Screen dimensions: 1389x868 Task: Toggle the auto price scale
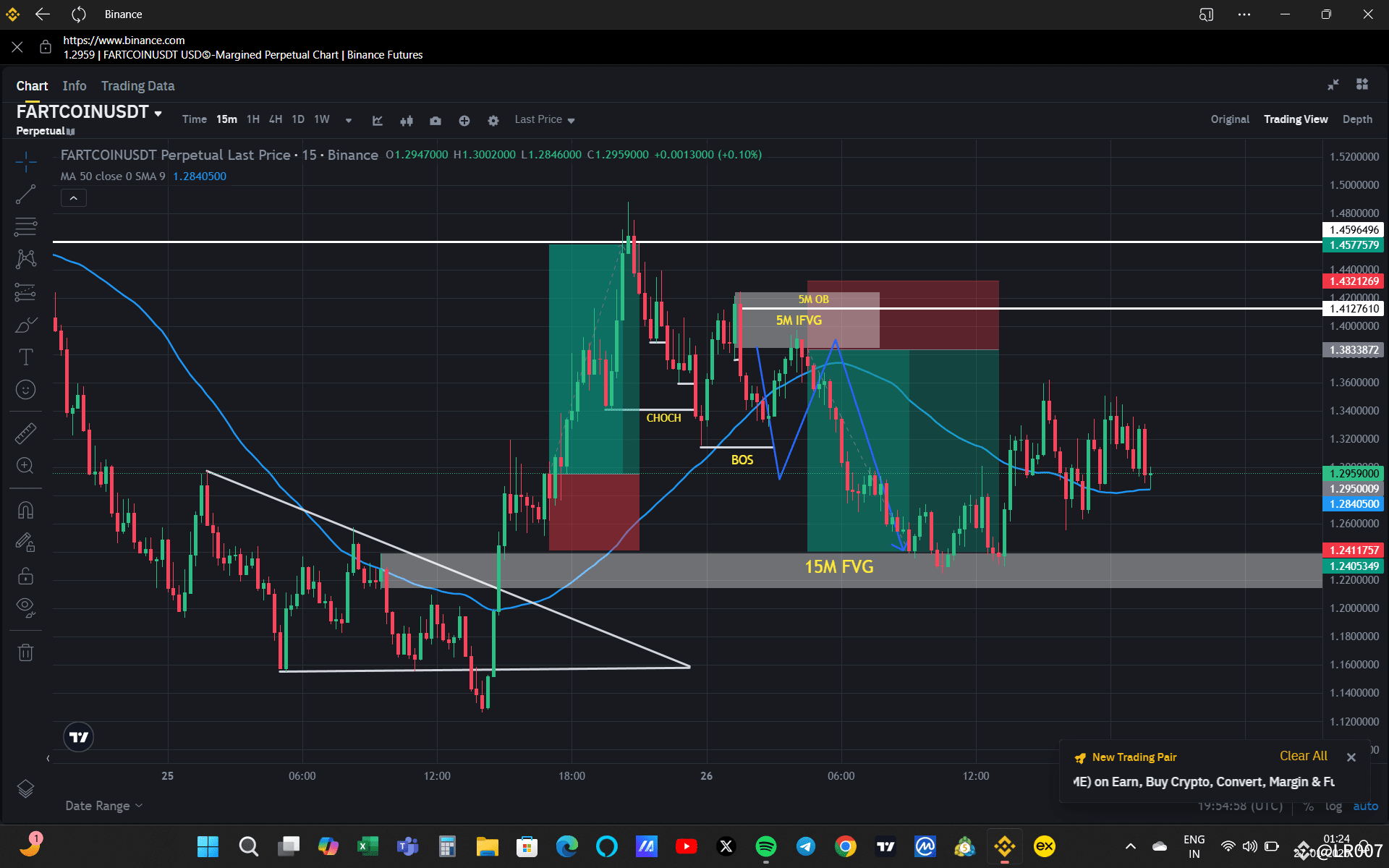click(1366, 806)
